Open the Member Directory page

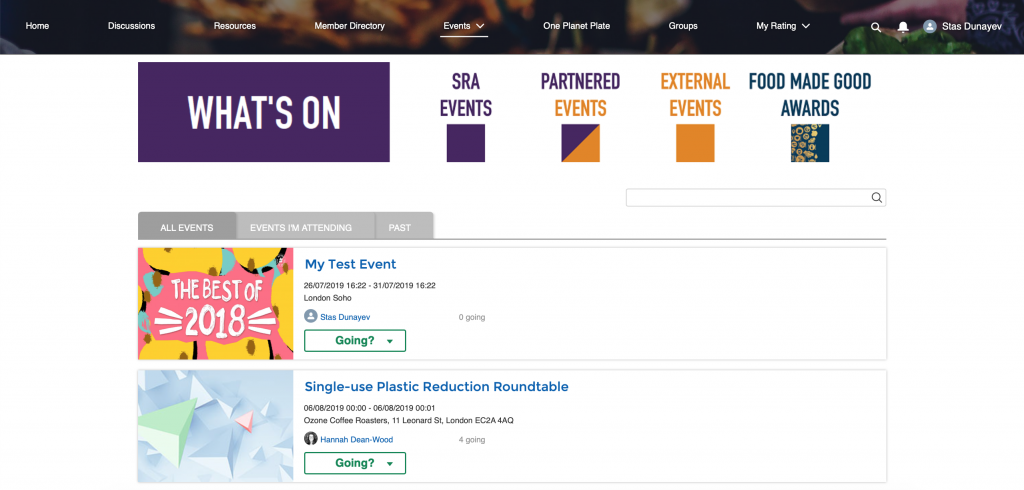[349, 26]
